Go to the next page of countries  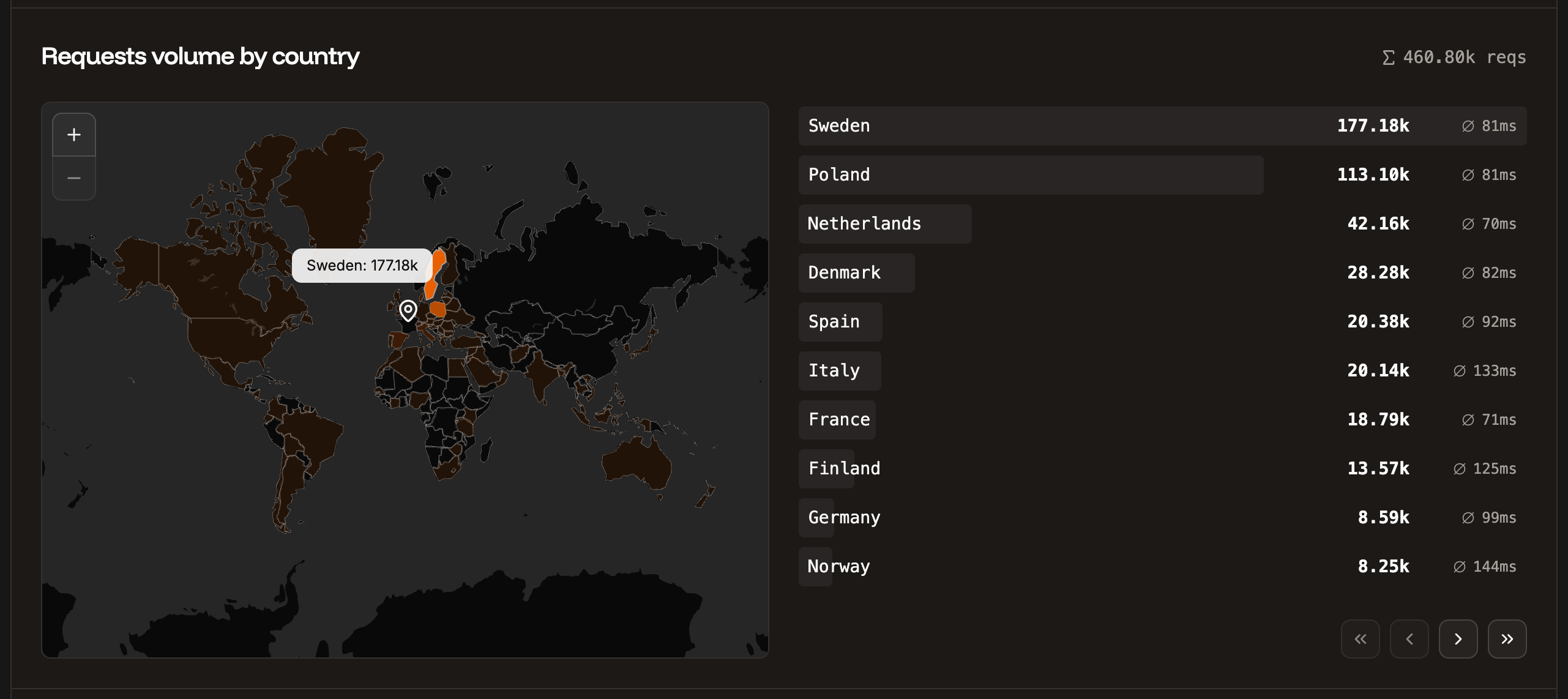click(x=1459, y=638)
